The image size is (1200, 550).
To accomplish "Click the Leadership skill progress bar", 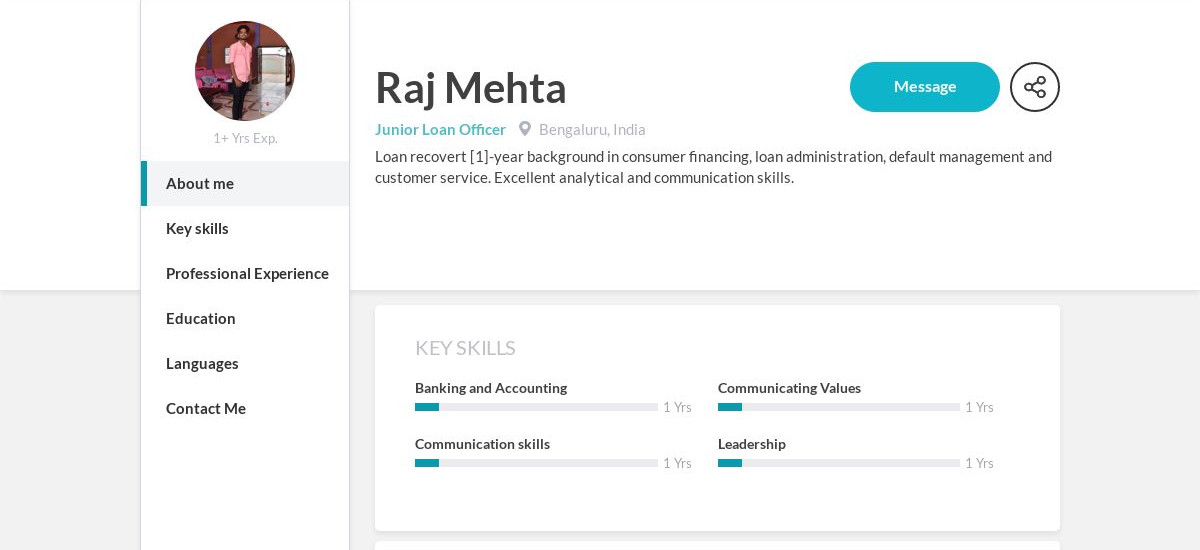I will click(839, 463).
